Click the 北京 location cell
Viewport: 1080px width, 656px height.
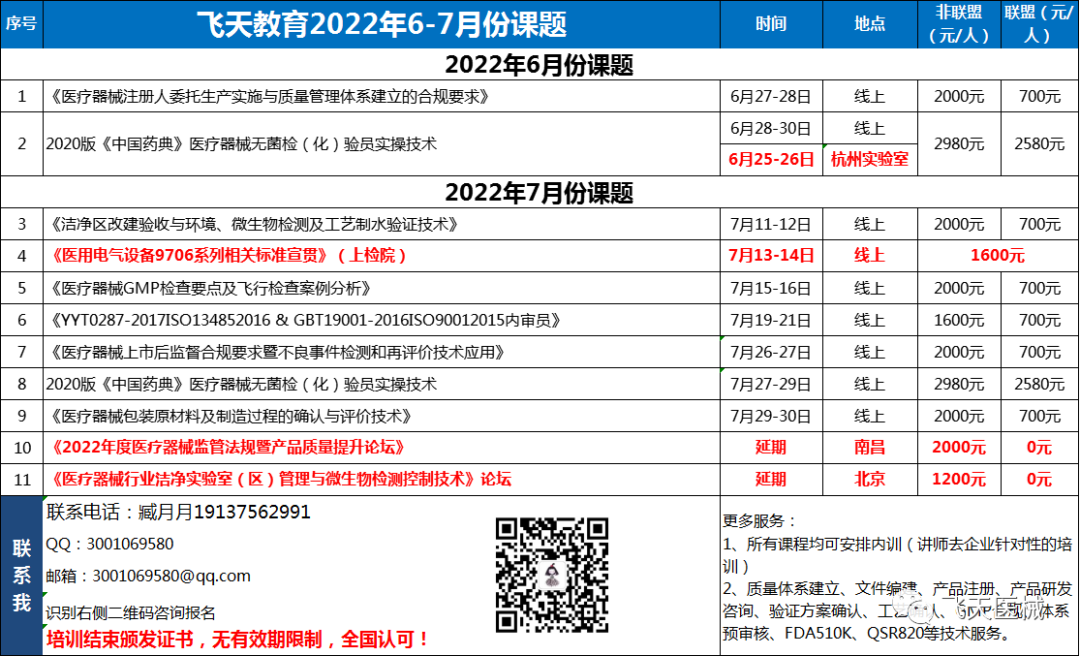click(870, 479)
